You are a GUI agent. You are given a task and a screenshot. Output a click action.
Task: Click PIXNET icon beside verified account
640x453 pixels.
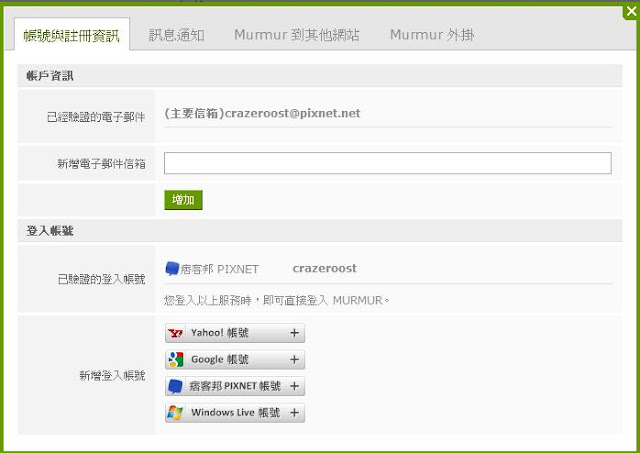coord(172,269)
